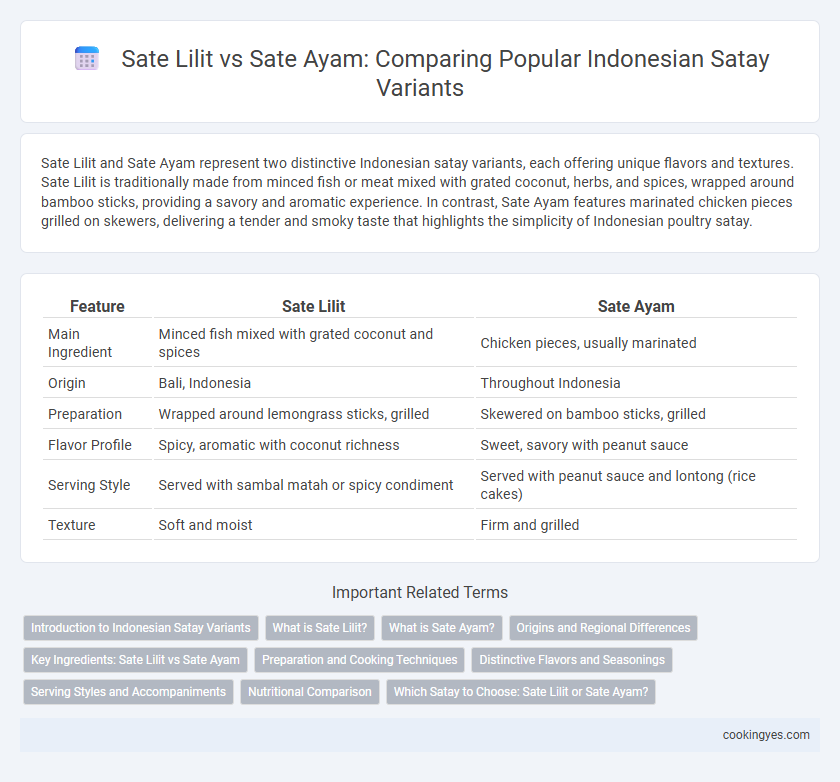
Task: Select Key Ingredients: Sate Lilit vs Sate Ayam
Action: coord(135,660)
